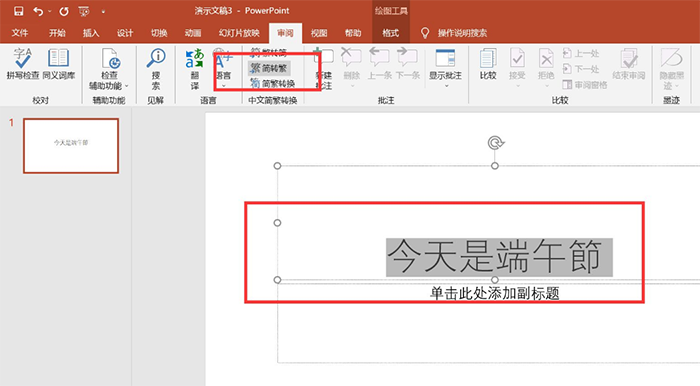Expand the 拒绝 reject dropdown arrow

click(x=546, y=86)
